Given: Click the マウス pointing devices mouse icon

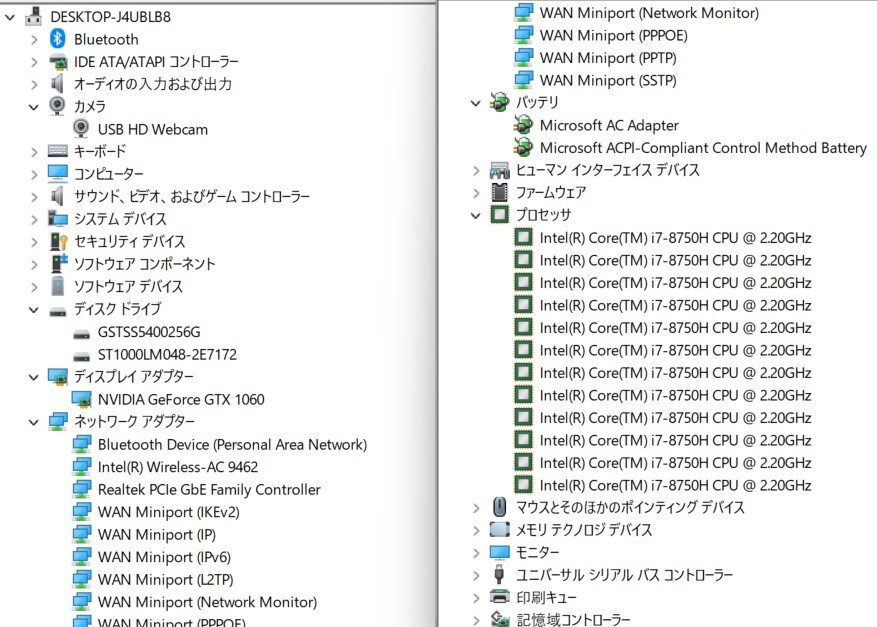Looking at the screenshot, I should pos(499,507).
